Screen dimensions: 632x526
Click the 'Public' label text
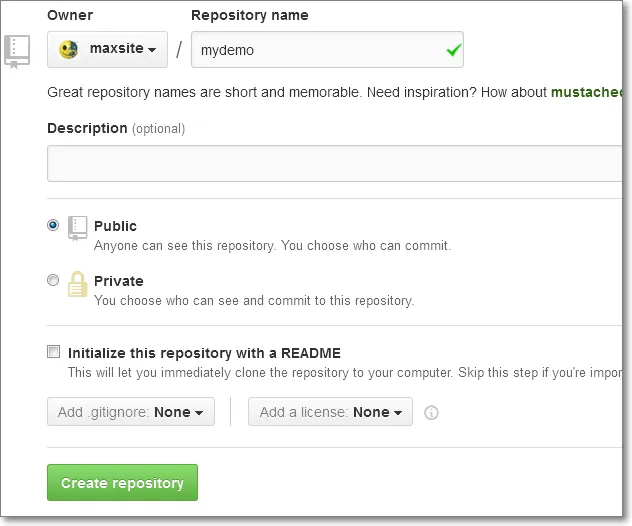tap(115, 226)
